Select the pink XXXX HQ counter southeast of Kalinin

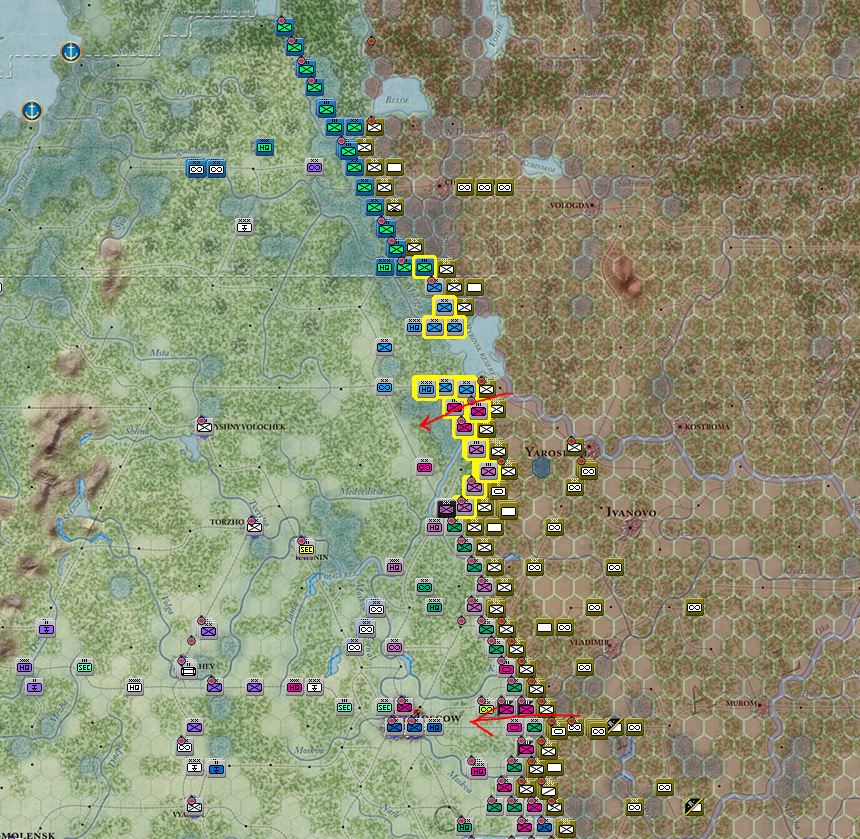point(394,567)
